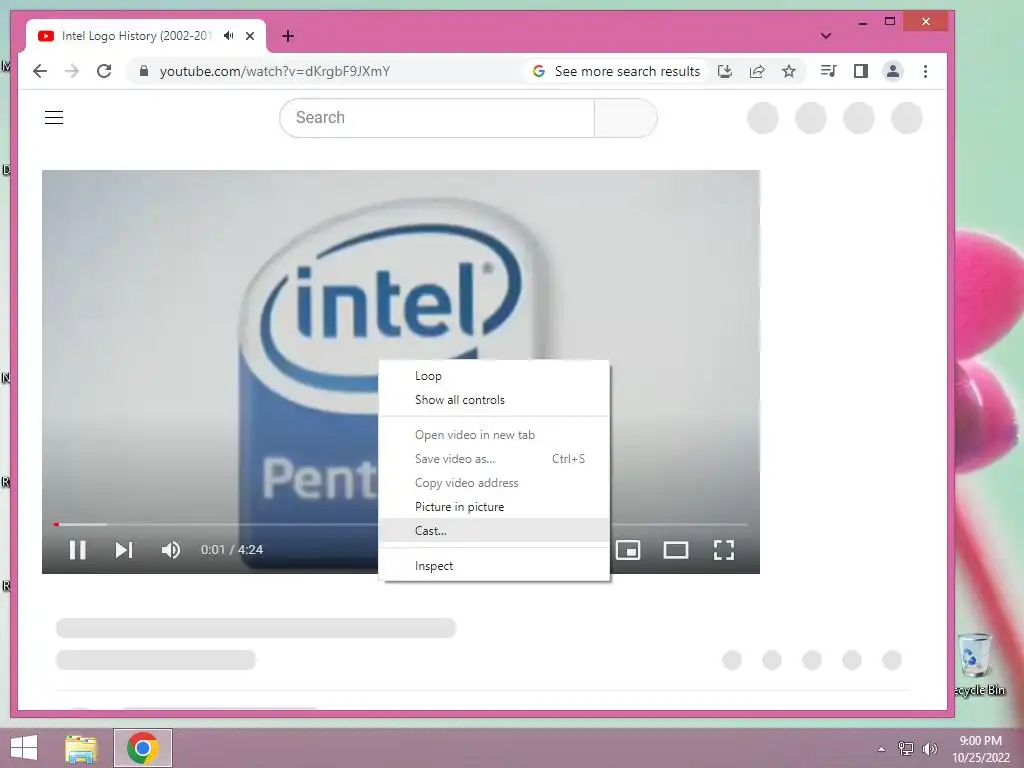Screen dimensions: 1024x768
Task: Close the Intel Logo History tab
Action: pyautogui.click(x=249, y=36)
